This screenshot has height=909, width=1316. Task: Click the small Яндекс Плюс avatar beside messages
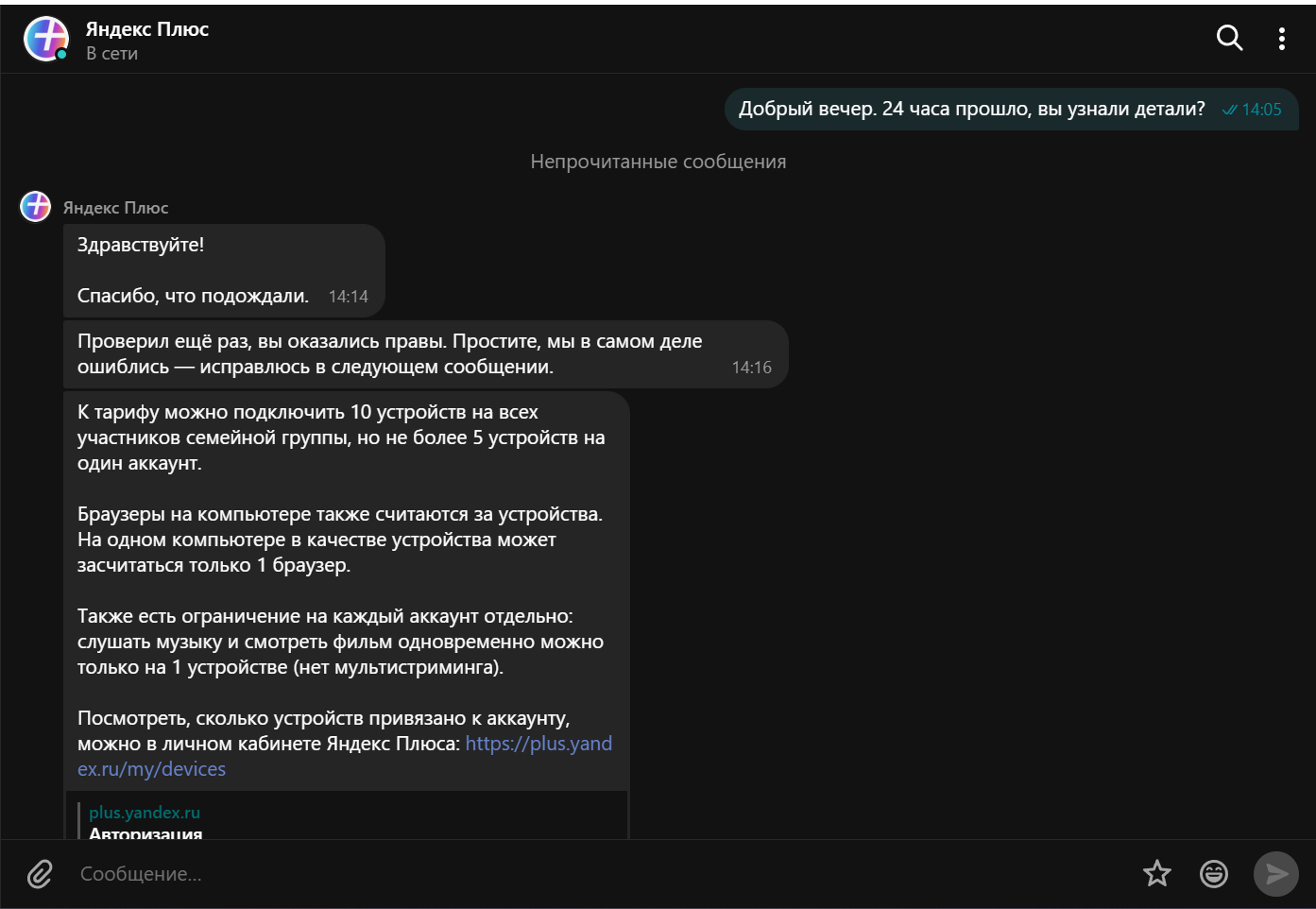[x=36, y=206]
